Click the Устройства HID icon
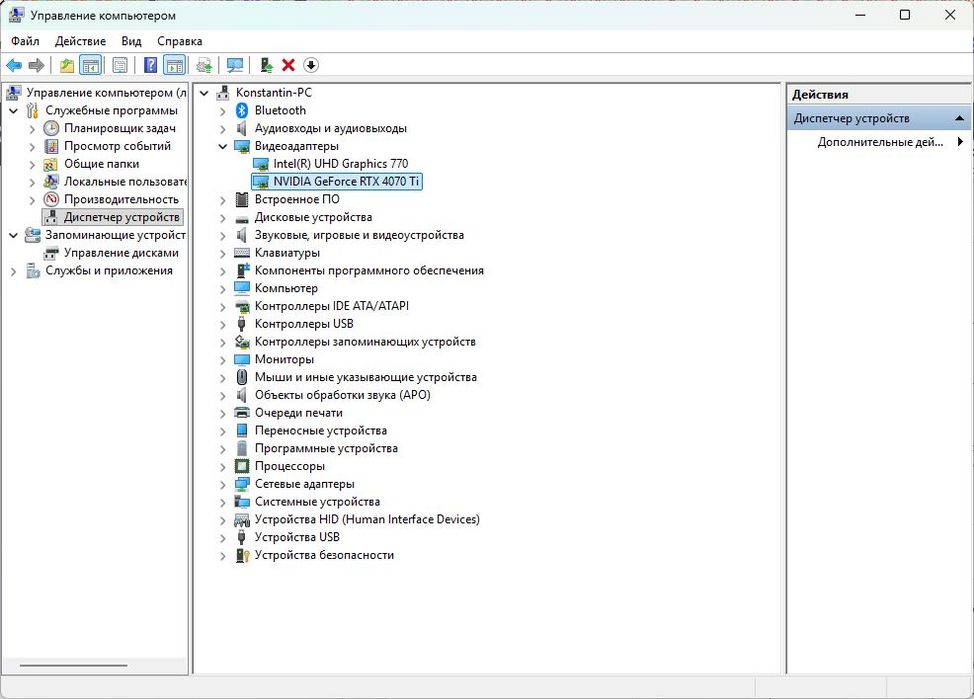The image size is (974, 699). [x=242, y=519]
